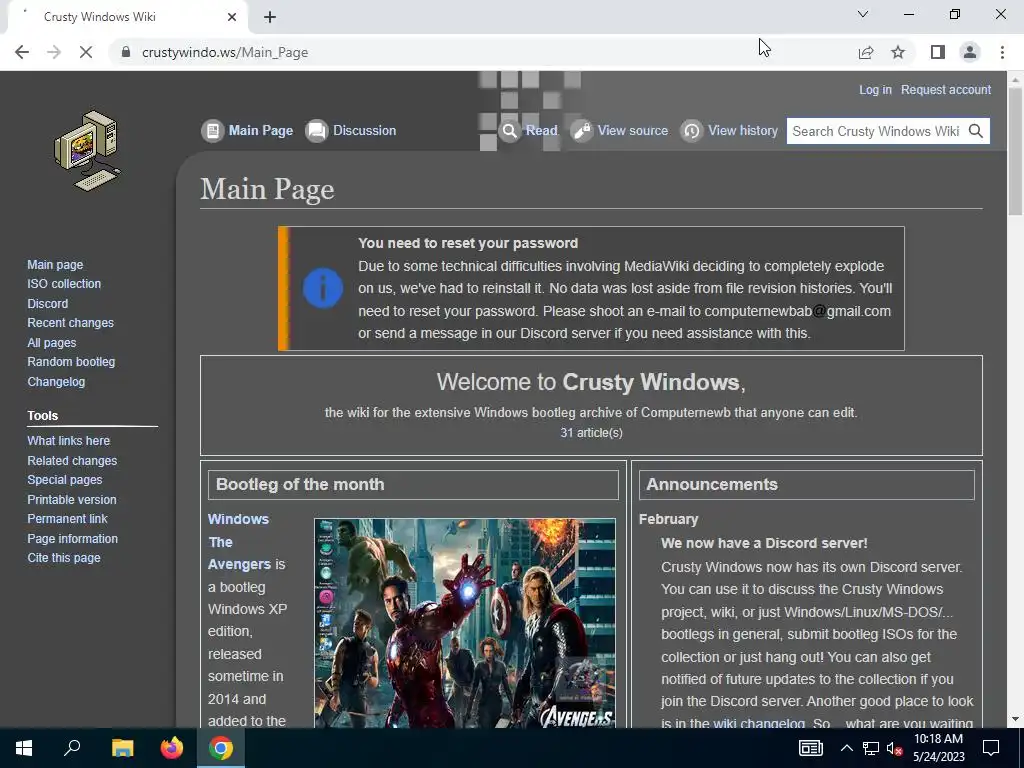The height and width of the screenshot is (768, 1024).
Task: Click the Request account link
Action: (946, 89)
